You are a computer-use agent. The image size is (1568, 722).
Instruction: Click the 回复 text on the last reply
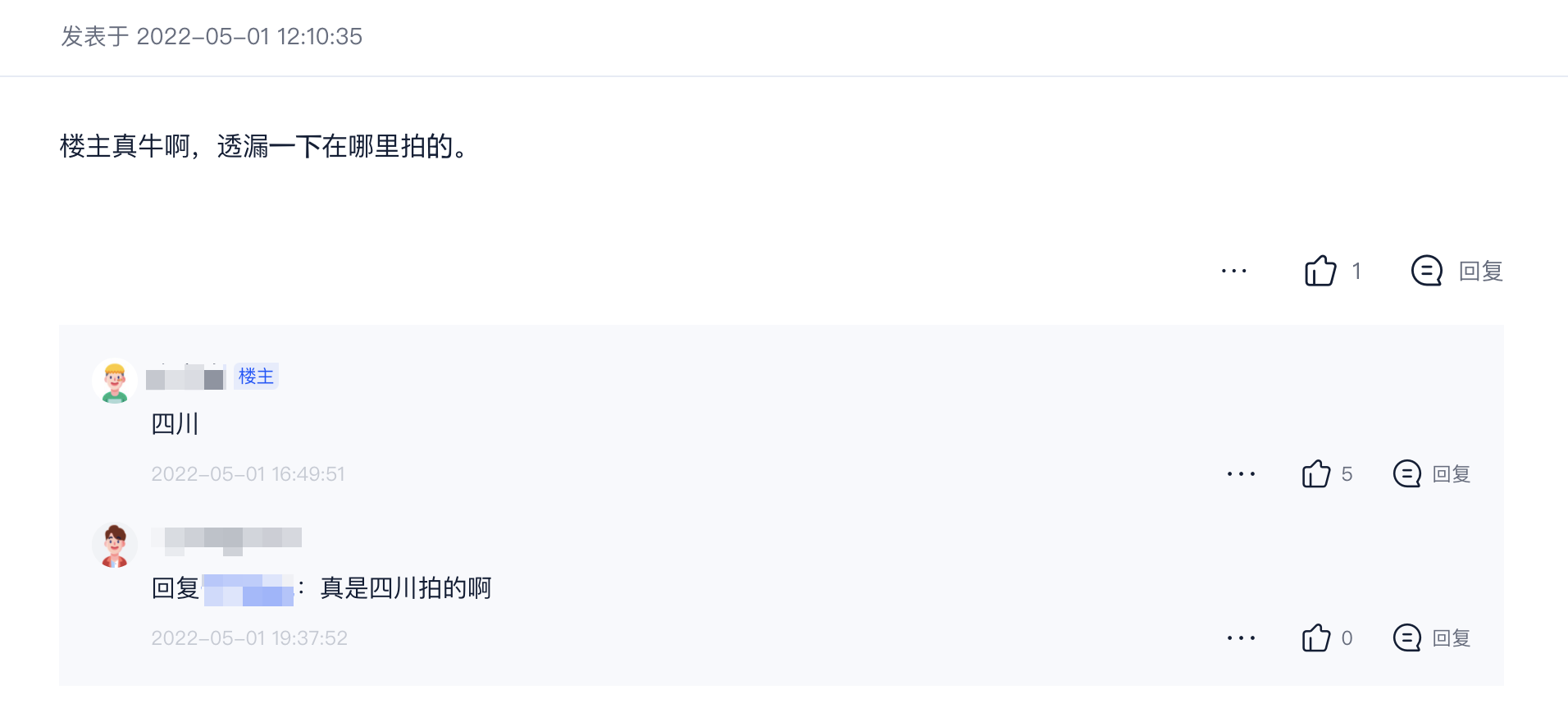(1451, 638)
